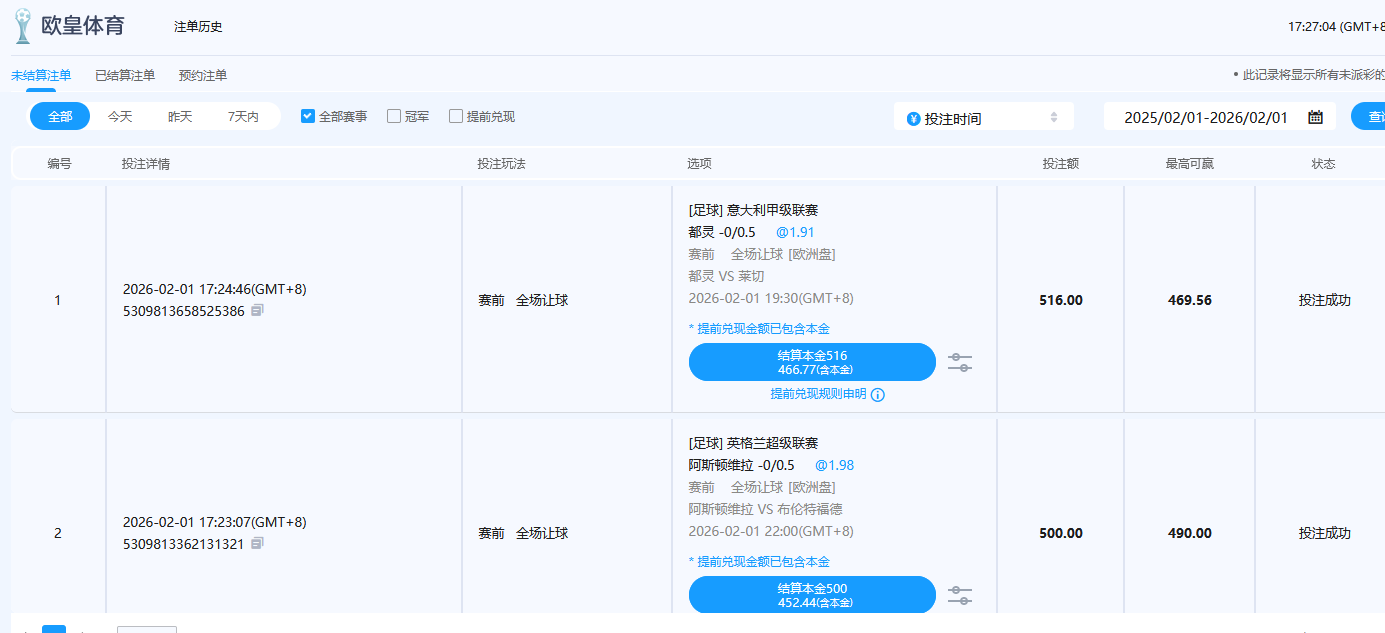Open cash-out settings for the 都灵 bet
Image resolution: width=1385 pixels, height=633 pixels.
coord(960,362)
